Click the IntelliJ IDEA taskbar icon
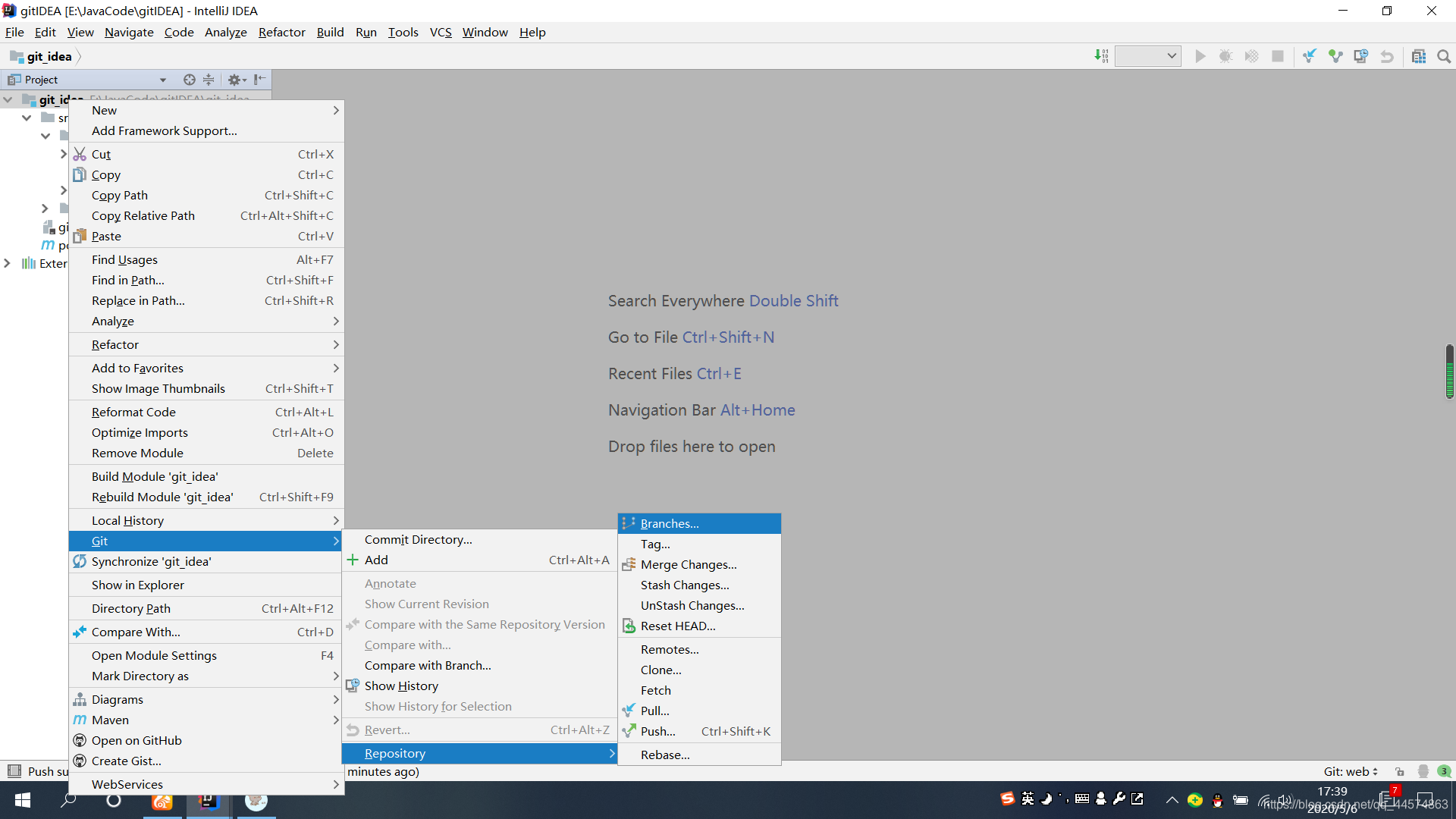Image resolution: width=1456 pixels, height=819 pixels. pos(208,800)
